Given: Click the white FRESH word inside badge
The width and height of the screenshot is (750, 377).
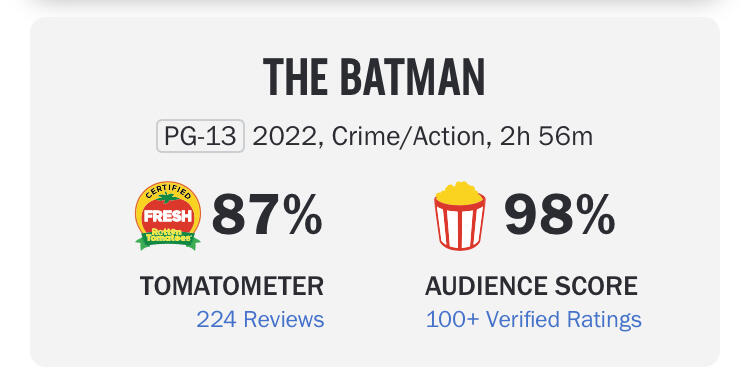Looking at the screenshot, I should click(168, 216).
